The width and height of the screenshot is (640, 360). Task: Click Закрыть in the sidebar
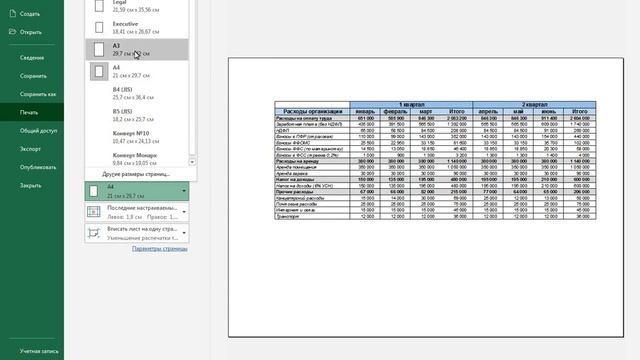point(31,185)
